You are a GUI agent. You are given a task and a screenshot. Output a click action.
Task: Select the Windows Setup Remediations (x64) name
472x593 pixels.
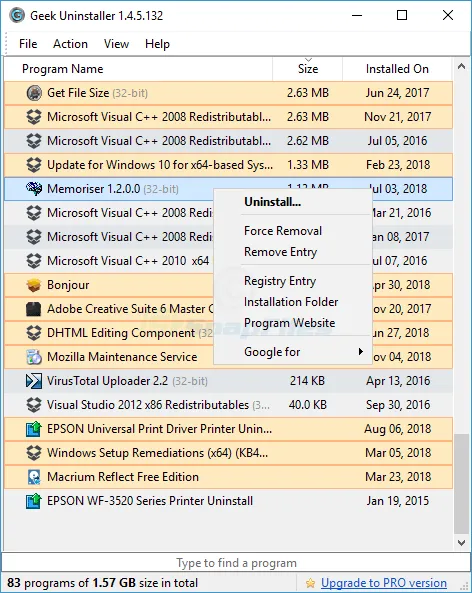click(x=157, y=453)
